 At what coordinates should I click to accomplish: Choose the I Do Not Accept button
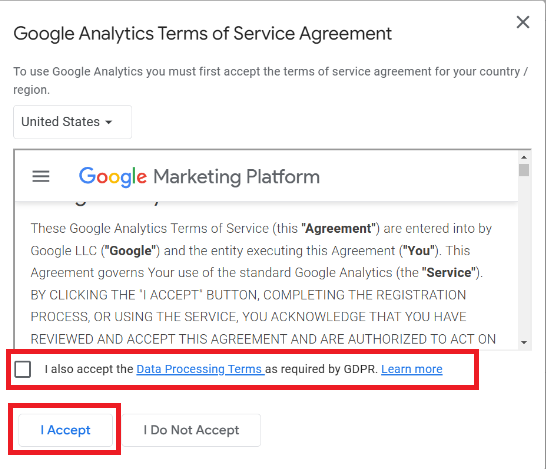coord(191,430)
